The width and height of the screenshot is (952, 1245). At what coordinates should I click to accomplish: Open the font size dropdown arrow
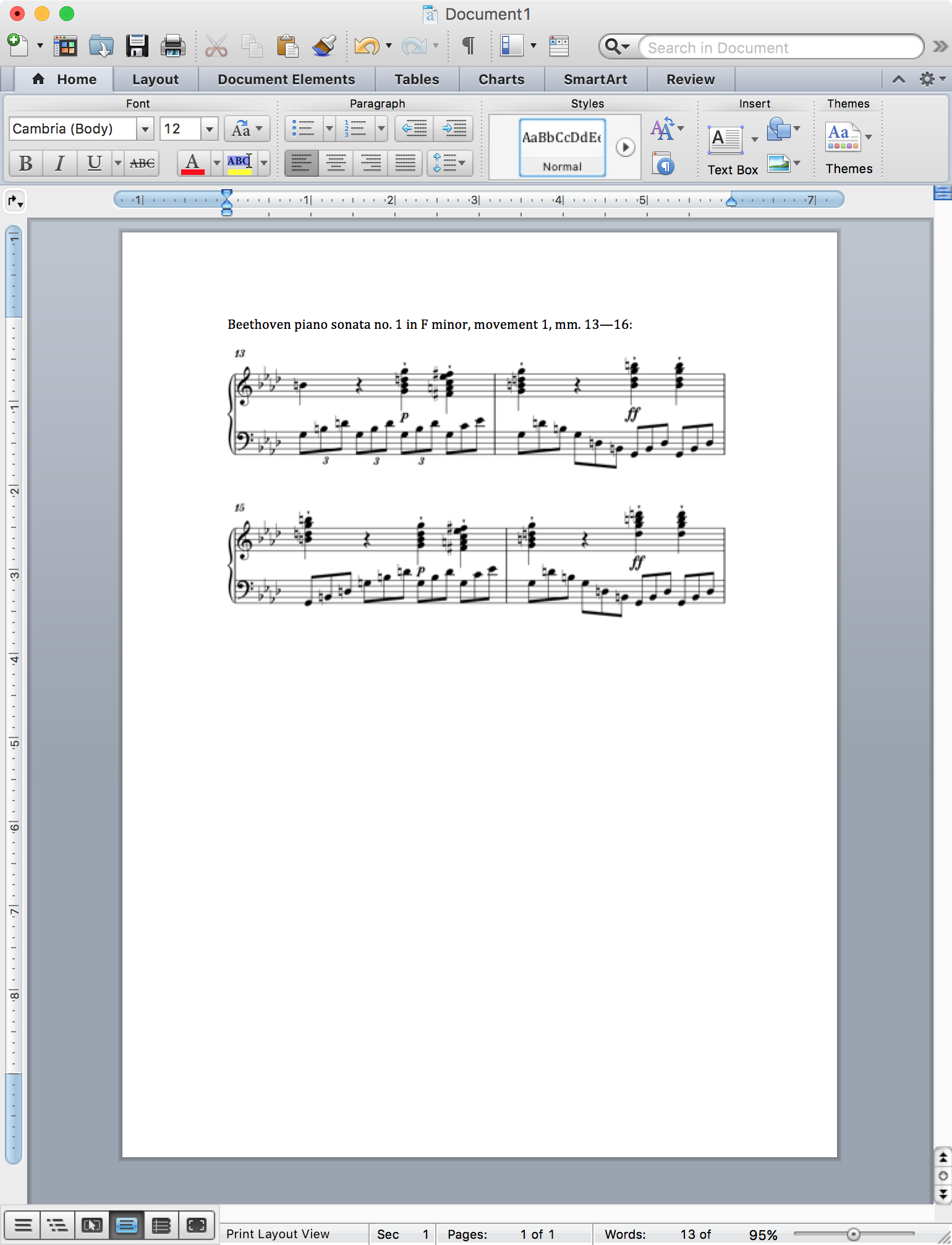(210, 129)
